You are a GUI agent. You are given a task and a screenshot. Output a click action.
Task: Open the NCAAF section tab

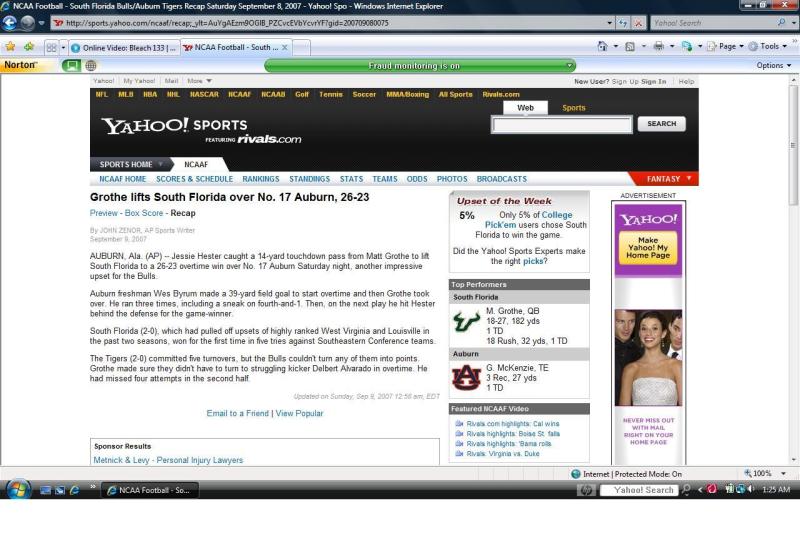(196, 164)
